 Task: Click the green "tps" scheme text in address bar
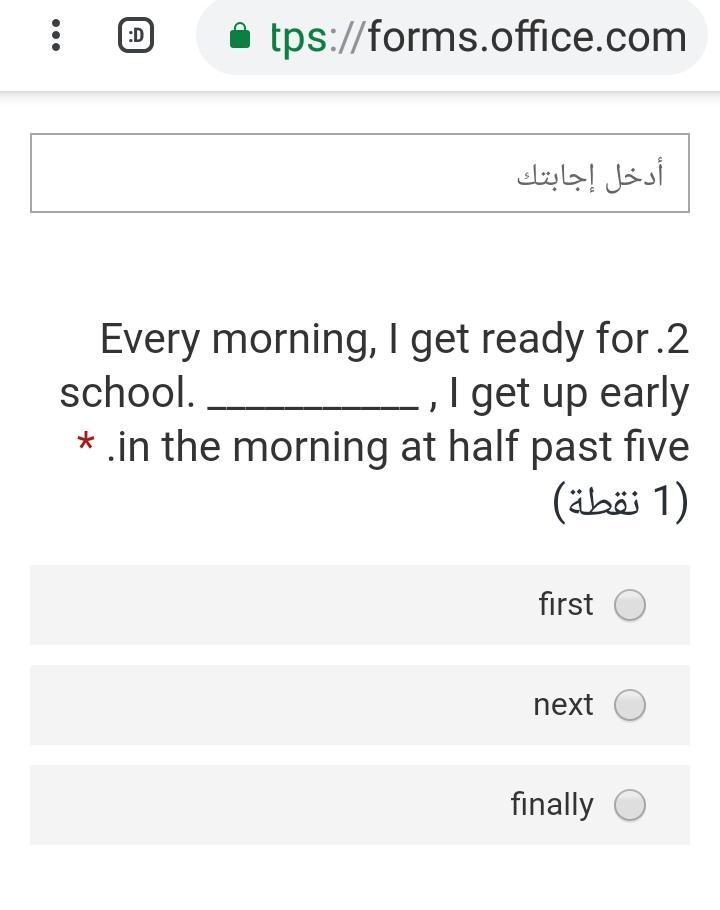coord(298,38)
